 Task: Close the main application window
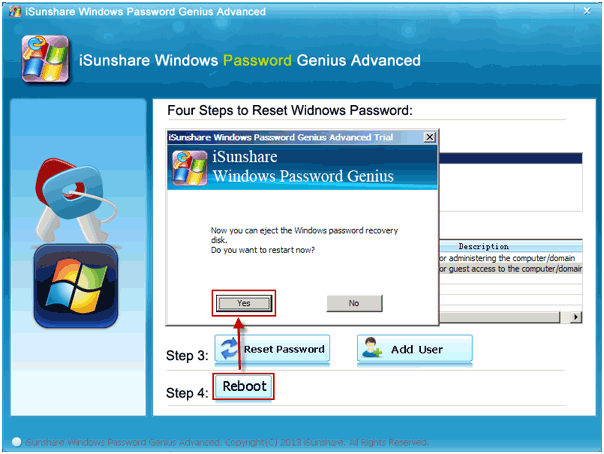587,11
